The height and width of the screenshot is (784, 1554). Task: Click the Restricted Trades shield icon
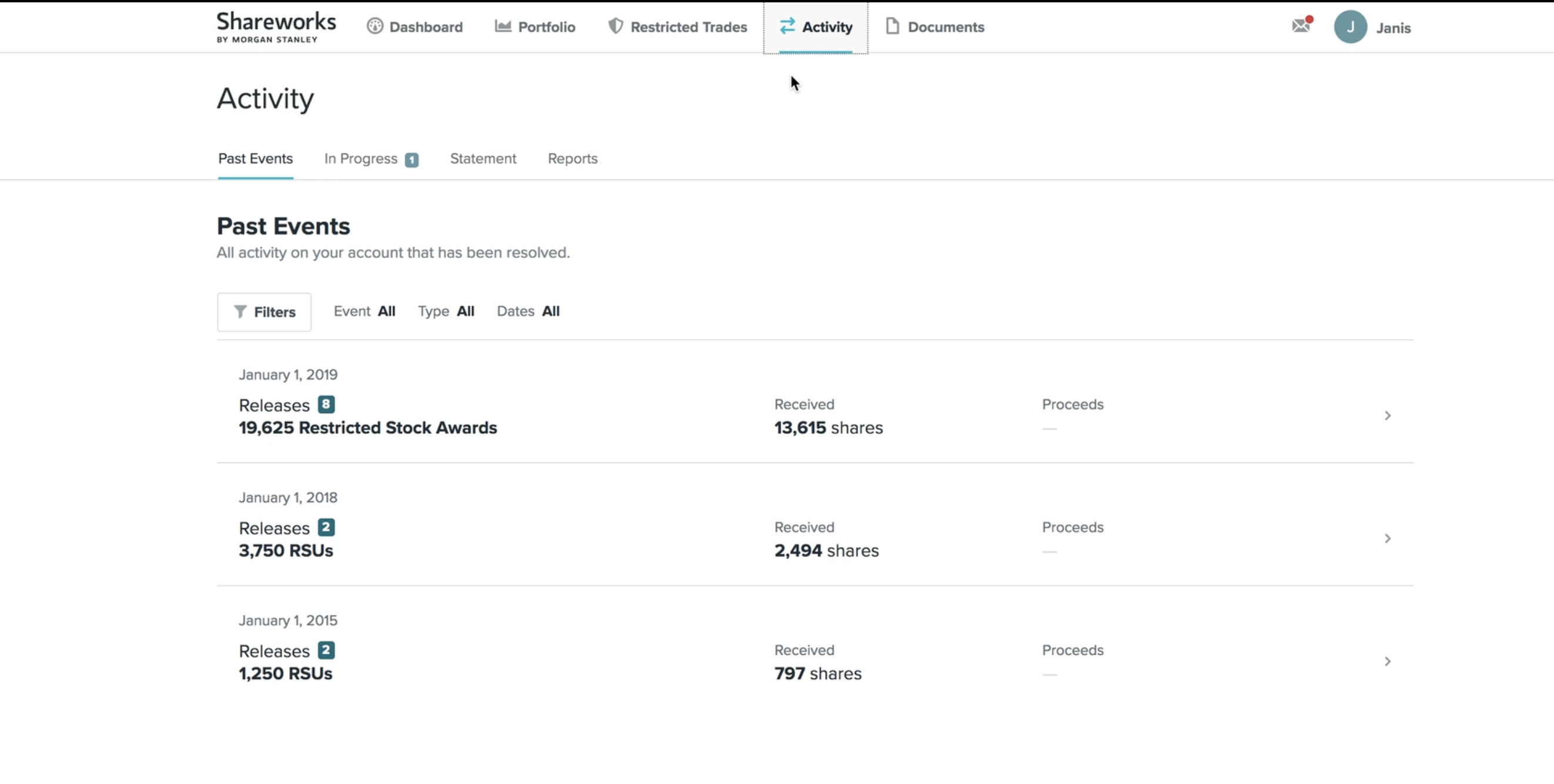(x=615, y=26)
